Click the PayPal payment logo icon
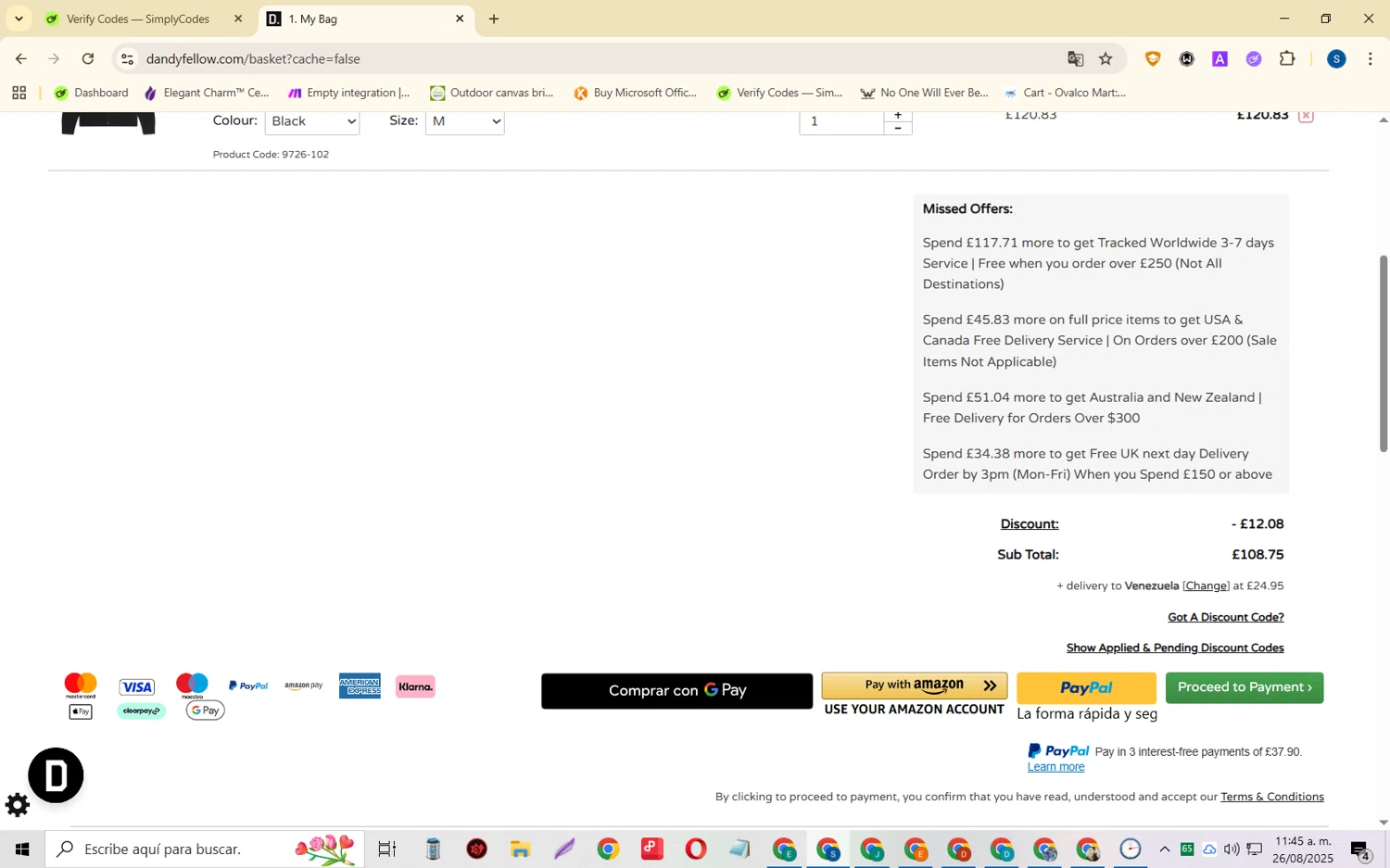Image resolution: width=1390 pixels, height=868 pixels. click(x=247, y=686)
